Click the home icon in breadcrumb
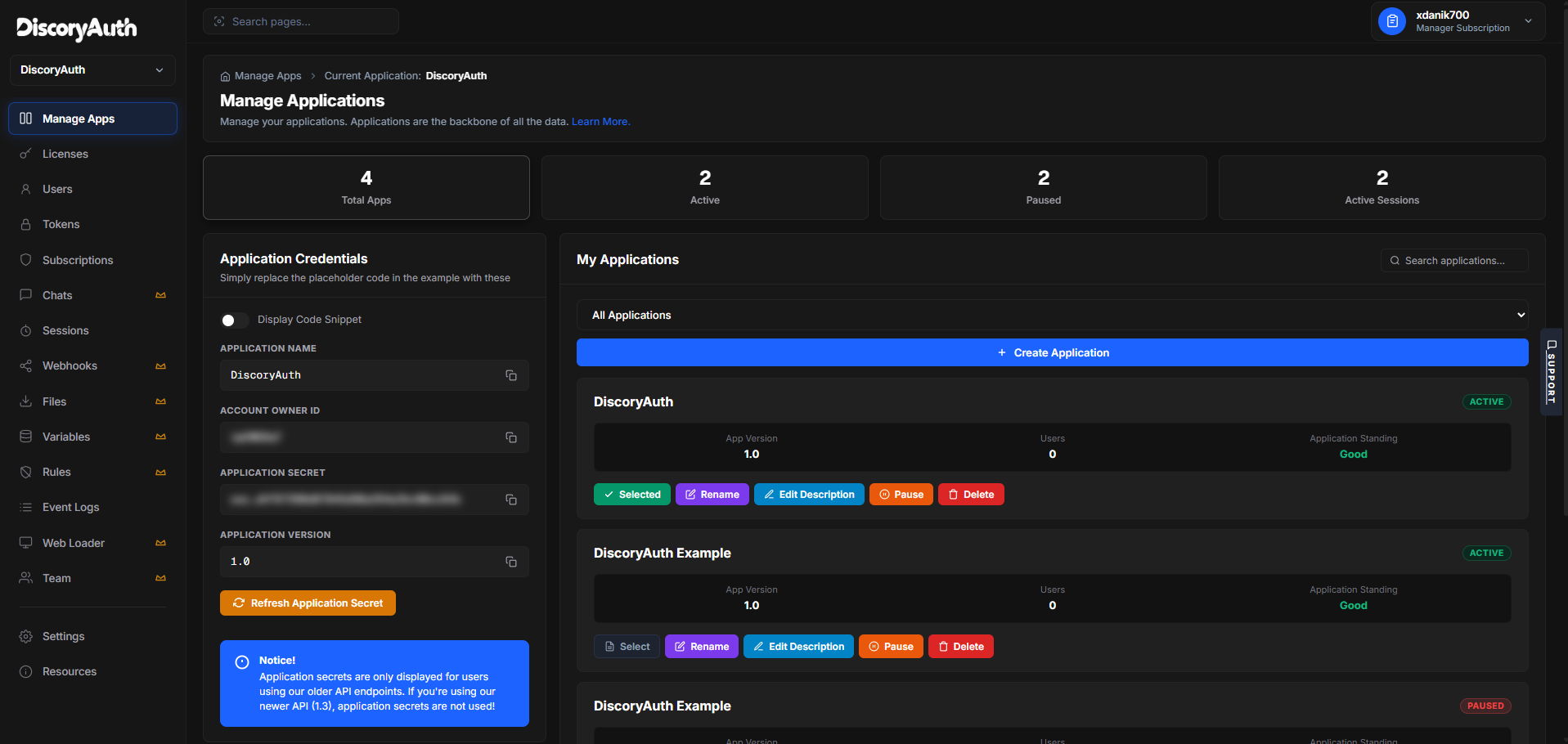1568x744 pixels. click(x=225, y=76)
